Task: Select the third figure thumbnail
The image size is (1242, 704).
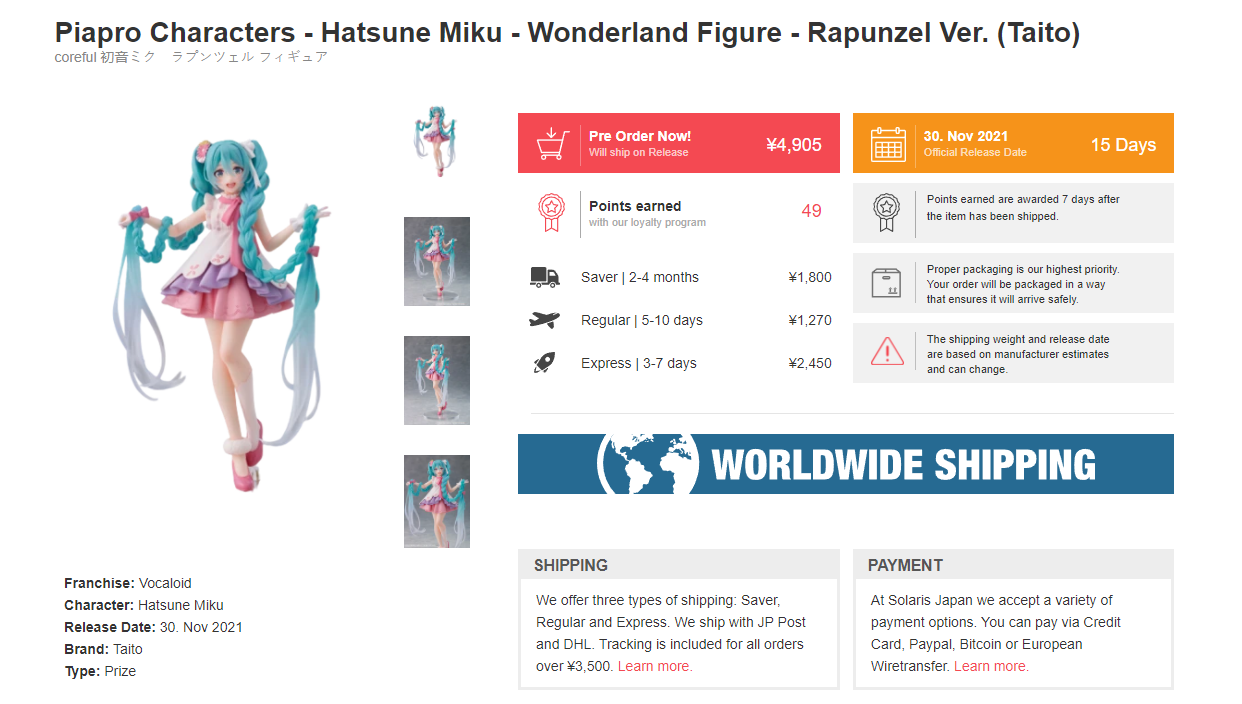Action: pos(437,380)
